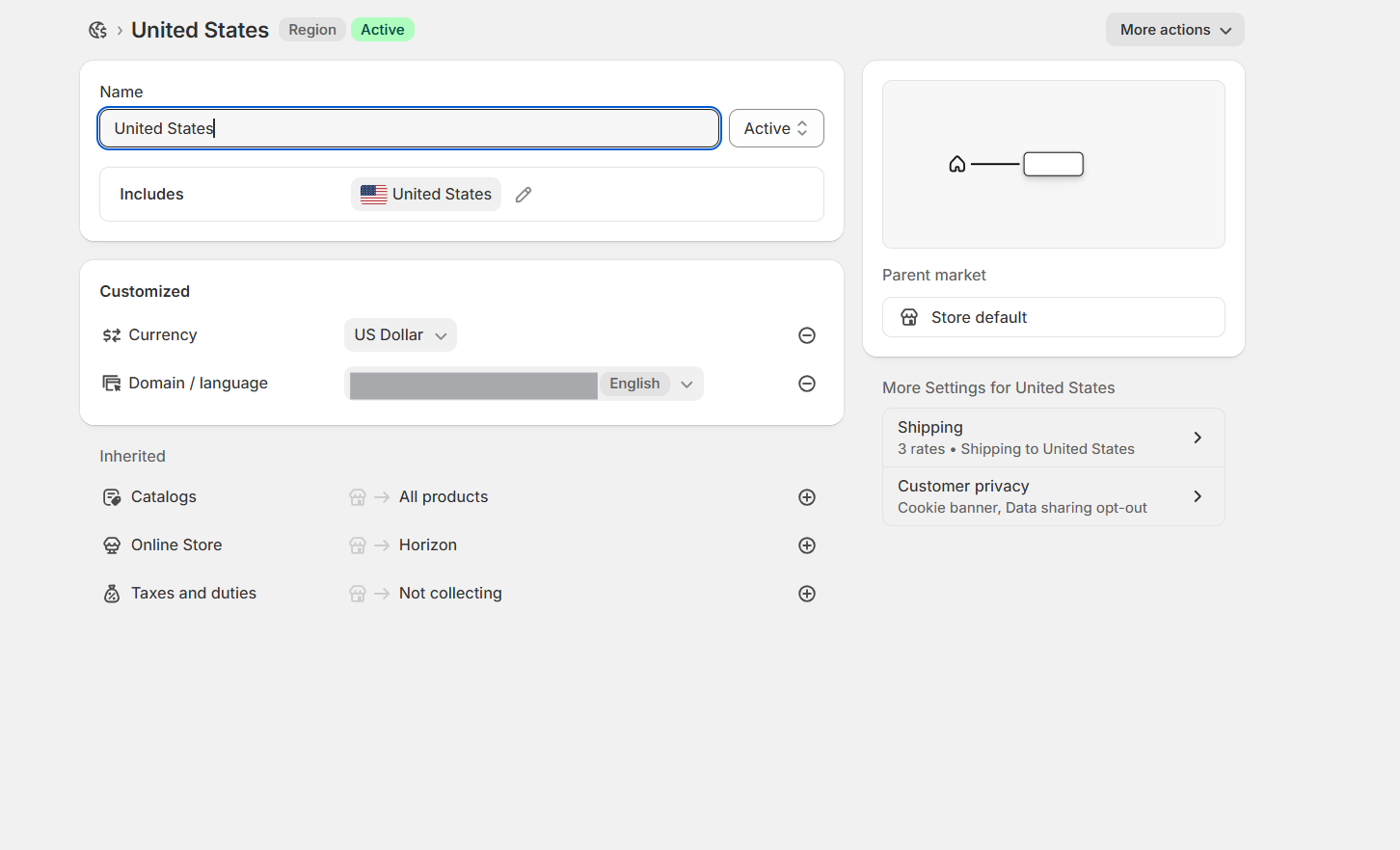Click the home icon in market diagram
The image size is (1400, 850).
[x=956, y=165]
